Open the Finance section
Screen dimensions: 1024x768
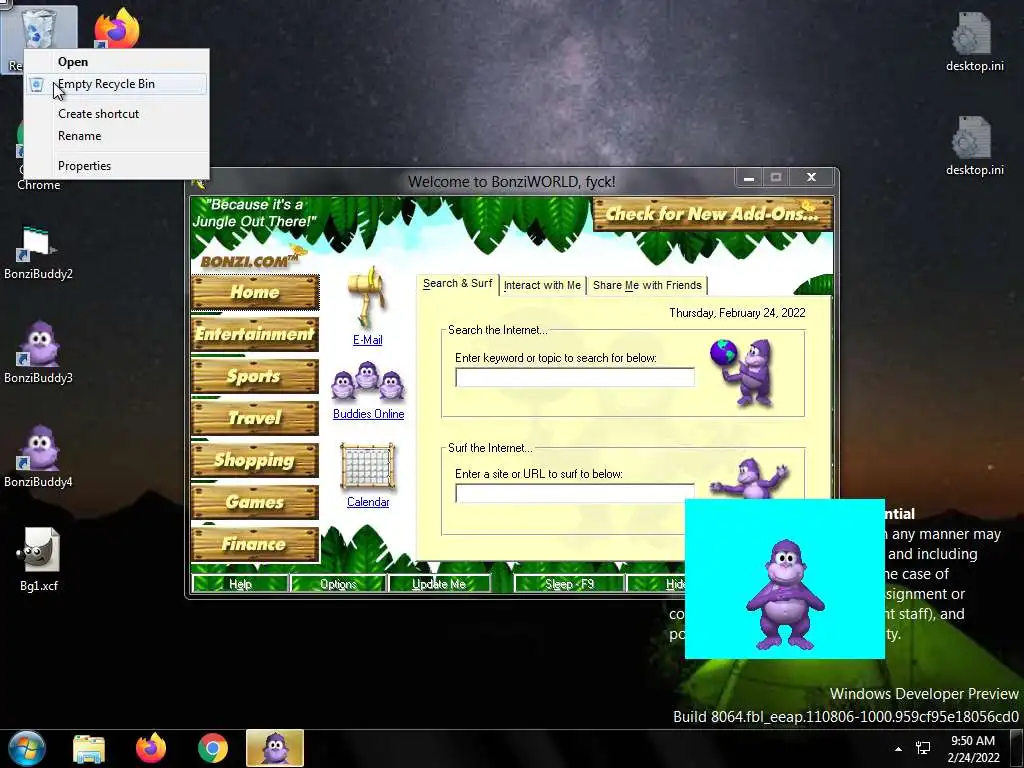click(255, 544)
